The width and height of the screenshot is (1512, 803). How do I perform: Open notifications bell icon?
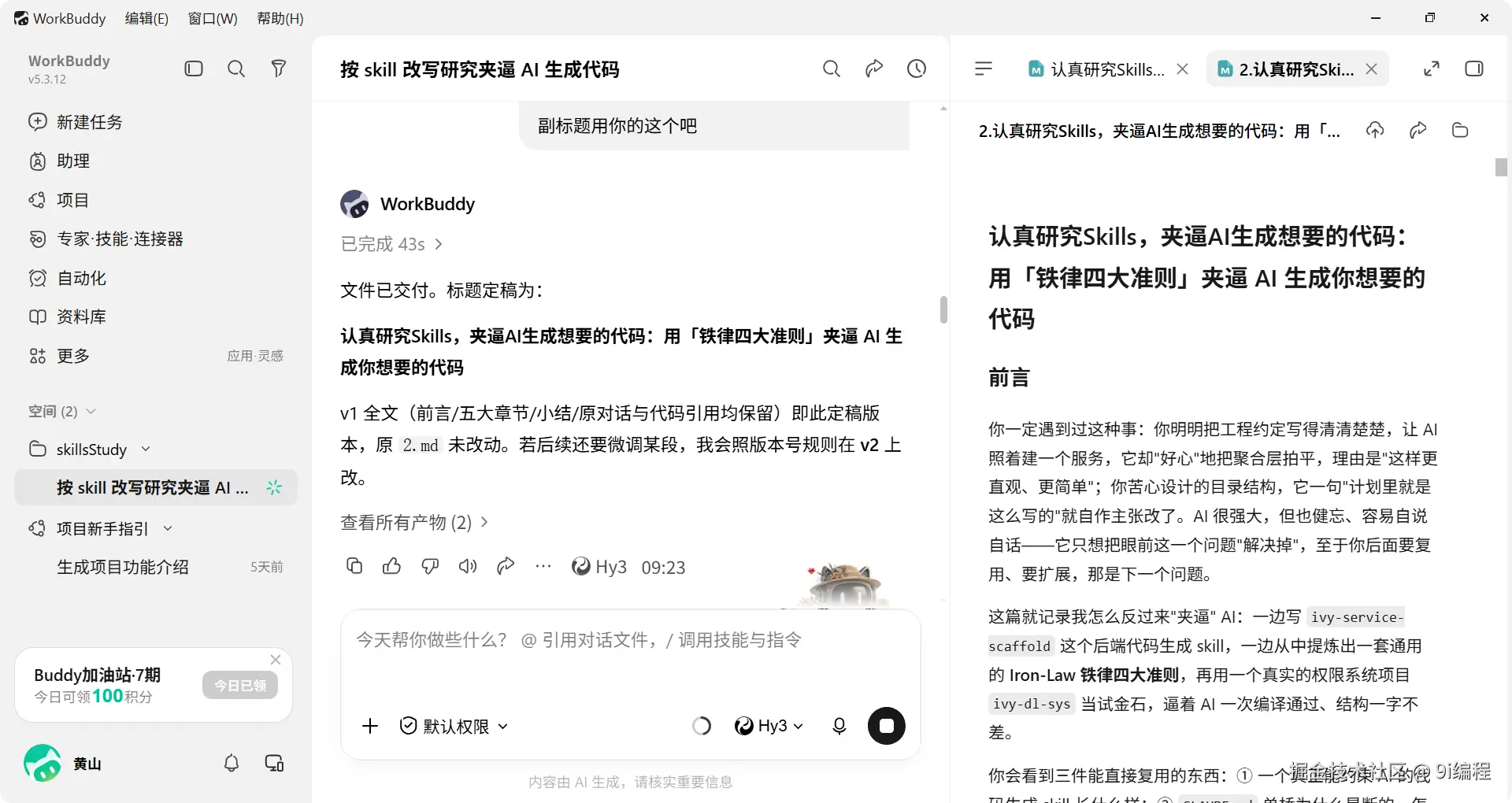232,763
